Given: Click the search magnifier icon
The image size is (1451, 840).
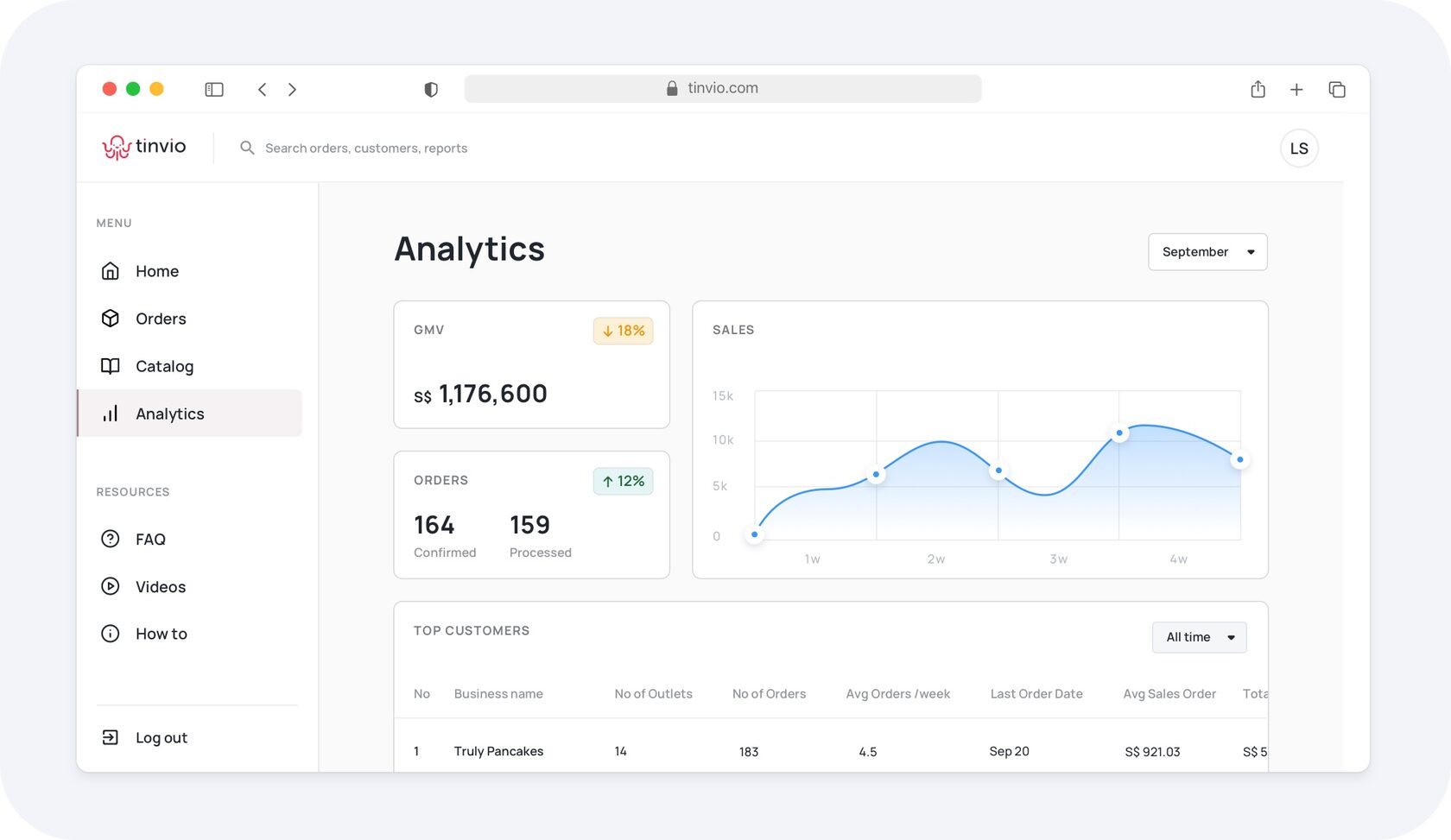Looking at the screenshot, I should [247, 148].
